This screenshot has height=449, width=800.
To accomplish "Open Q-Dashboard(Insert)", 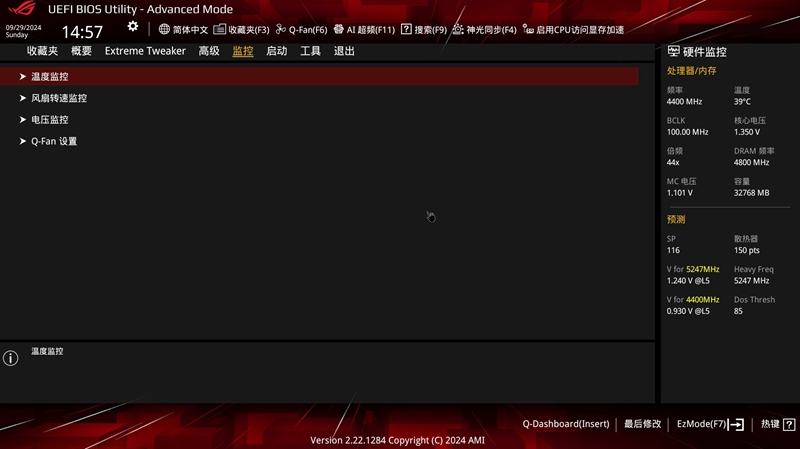I will (x=565, y=424).
